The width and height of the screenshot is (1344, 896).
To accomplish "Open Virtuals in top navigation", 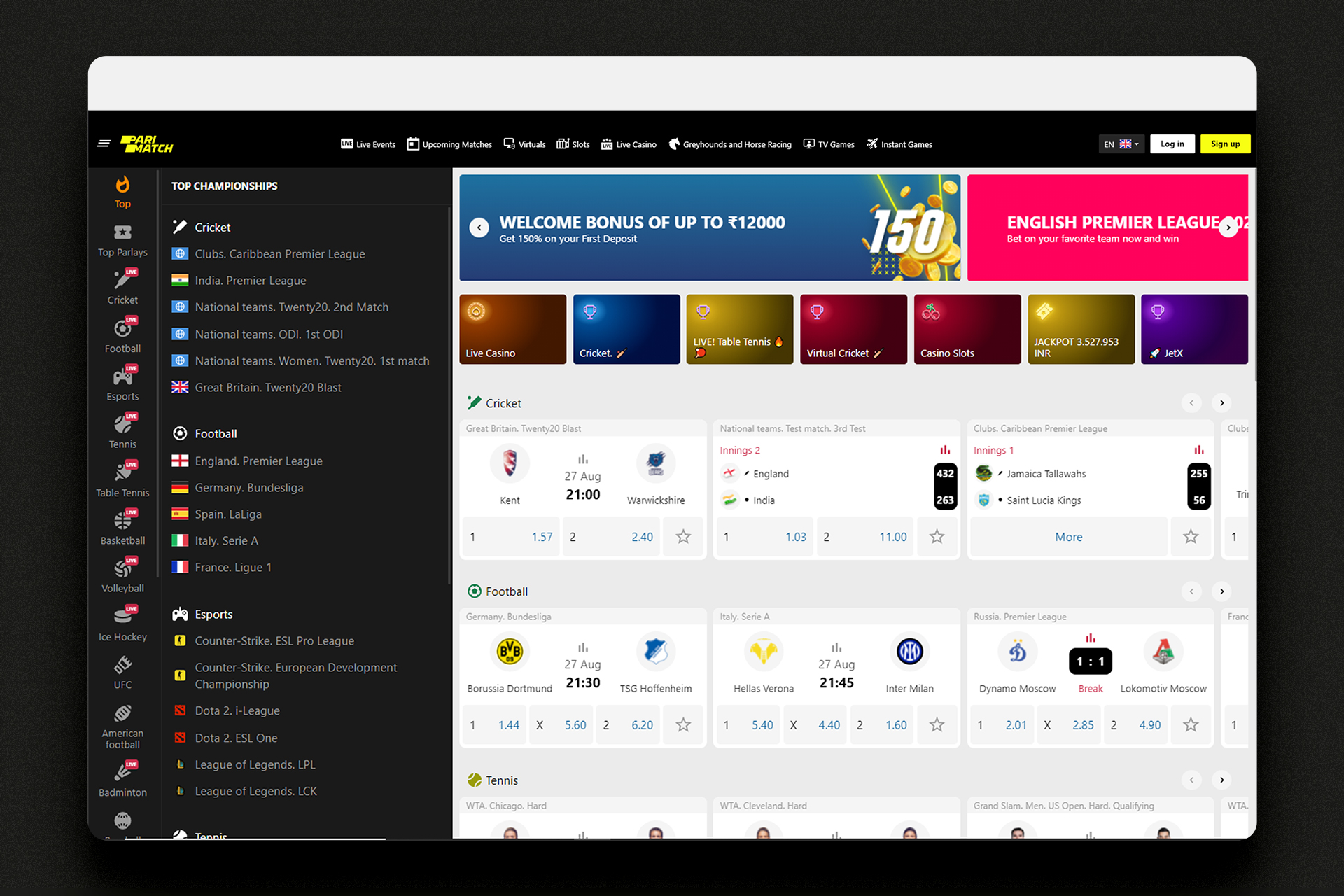I will pos(524,144).
